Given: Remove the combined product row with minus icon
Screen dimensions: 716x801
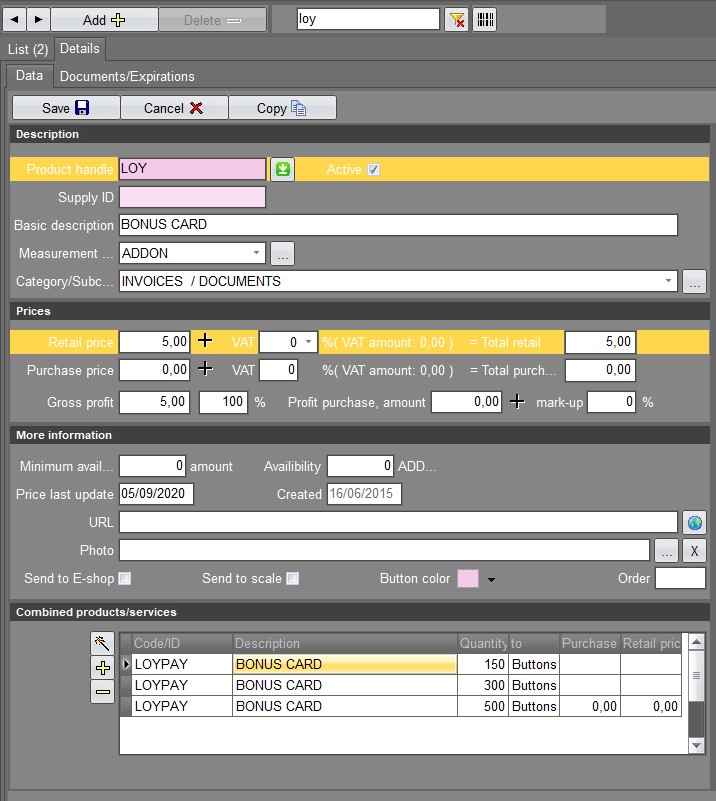Looking at the screenshot, I should tap(103, 692).
